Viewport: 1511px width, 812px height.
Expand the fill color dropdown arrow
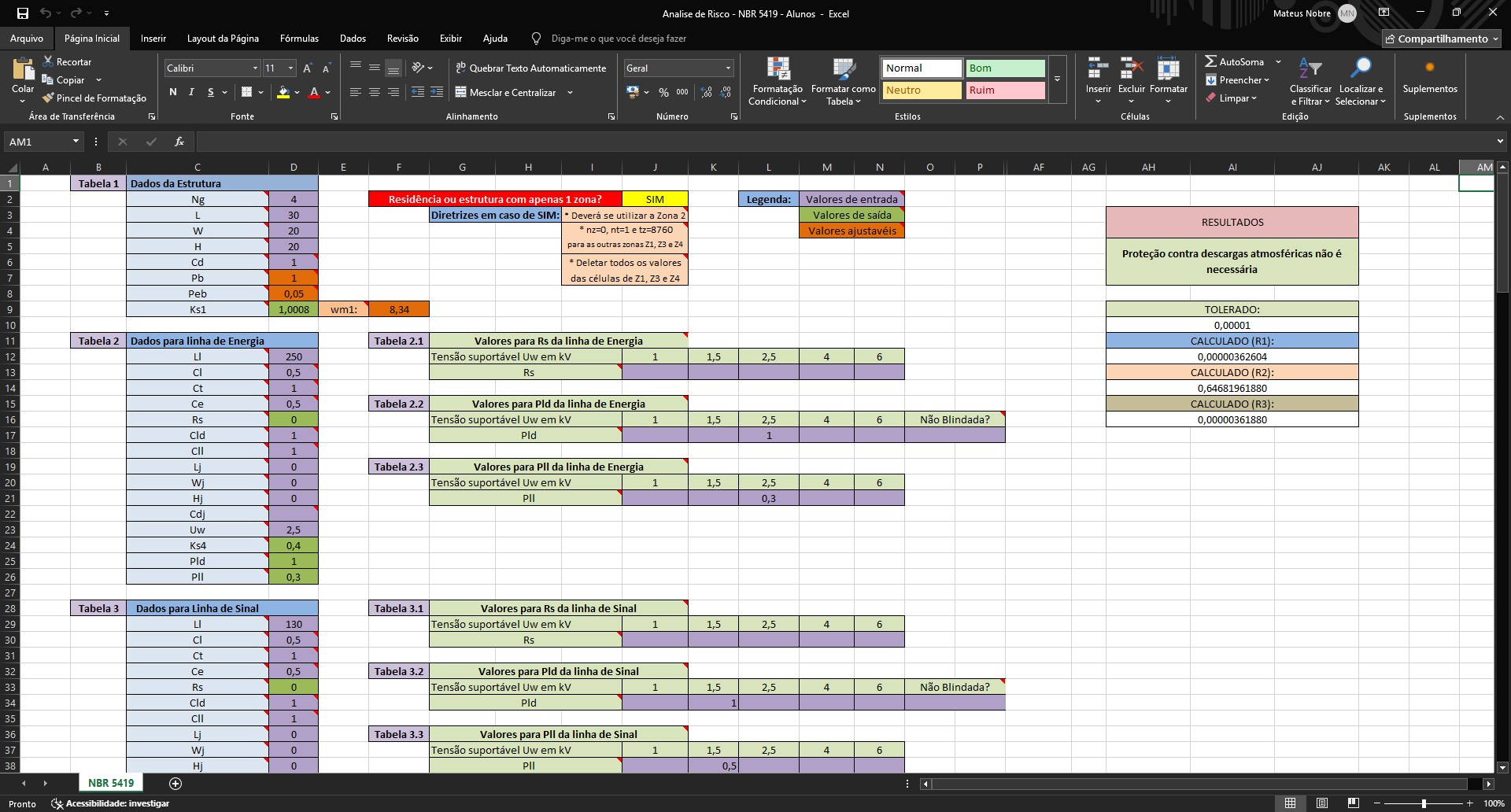pyautogui.click(x=295, y=93)
